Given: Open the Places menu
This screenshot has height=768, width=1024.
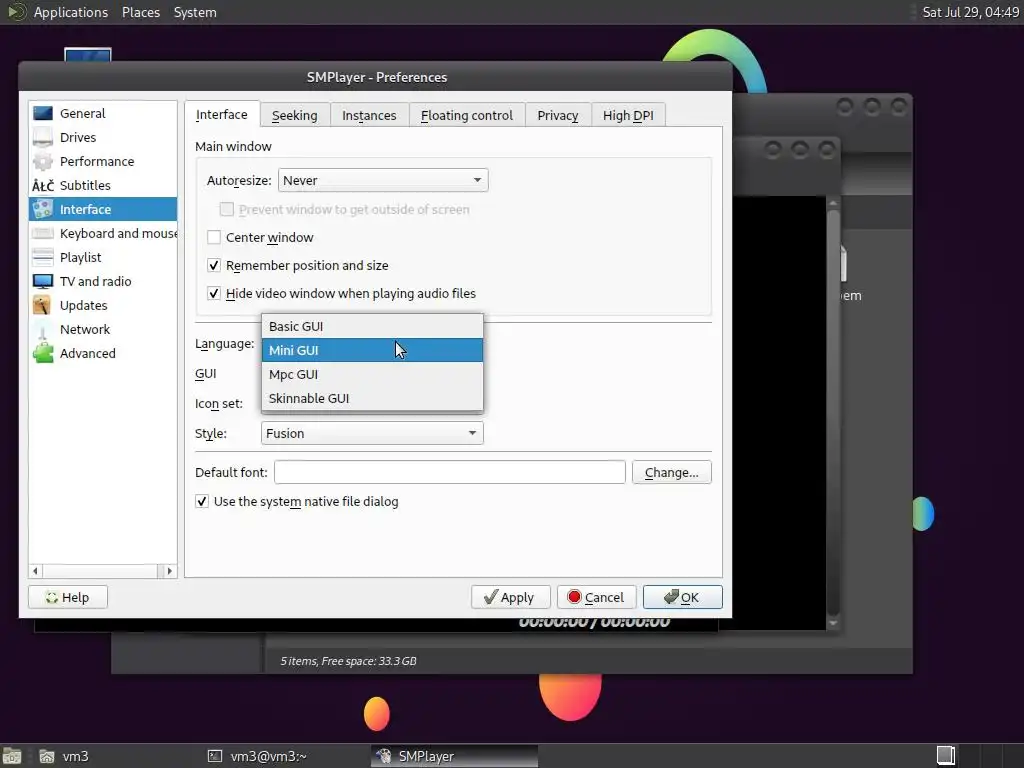Looking at the screenshot, I should click(x=141, y=12).
